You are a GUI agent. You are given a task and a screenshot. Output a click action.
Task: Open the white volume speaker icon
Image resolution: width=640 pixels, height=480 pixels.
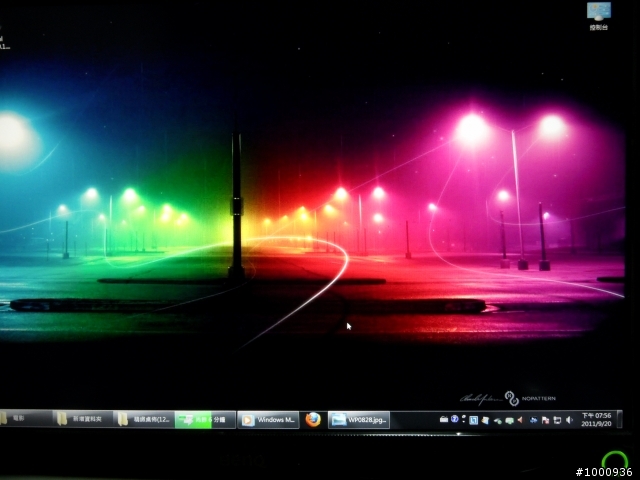click(x=569, y=420)
